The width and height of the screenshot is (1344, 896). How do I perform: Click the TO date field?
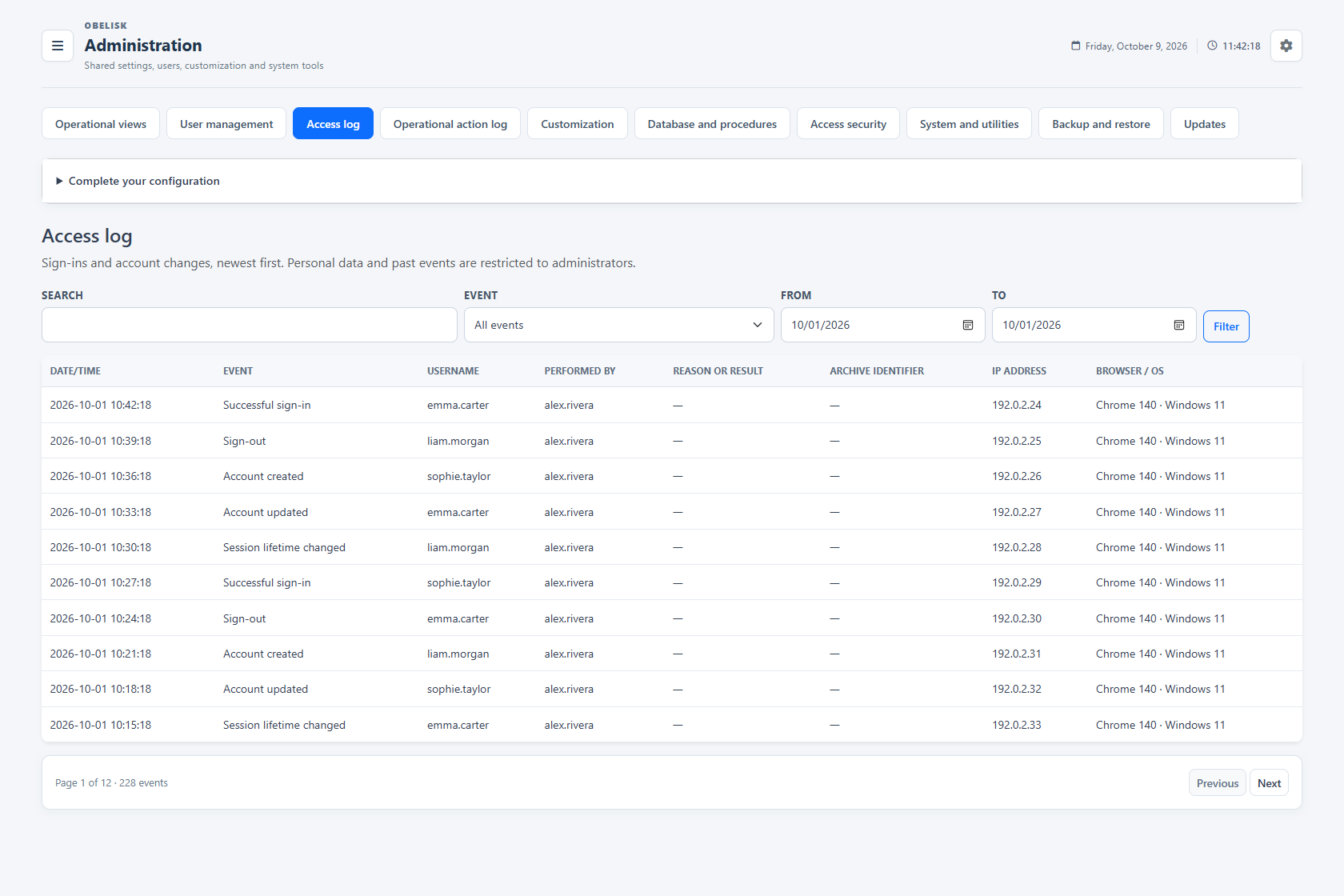tap(1094, 325)
